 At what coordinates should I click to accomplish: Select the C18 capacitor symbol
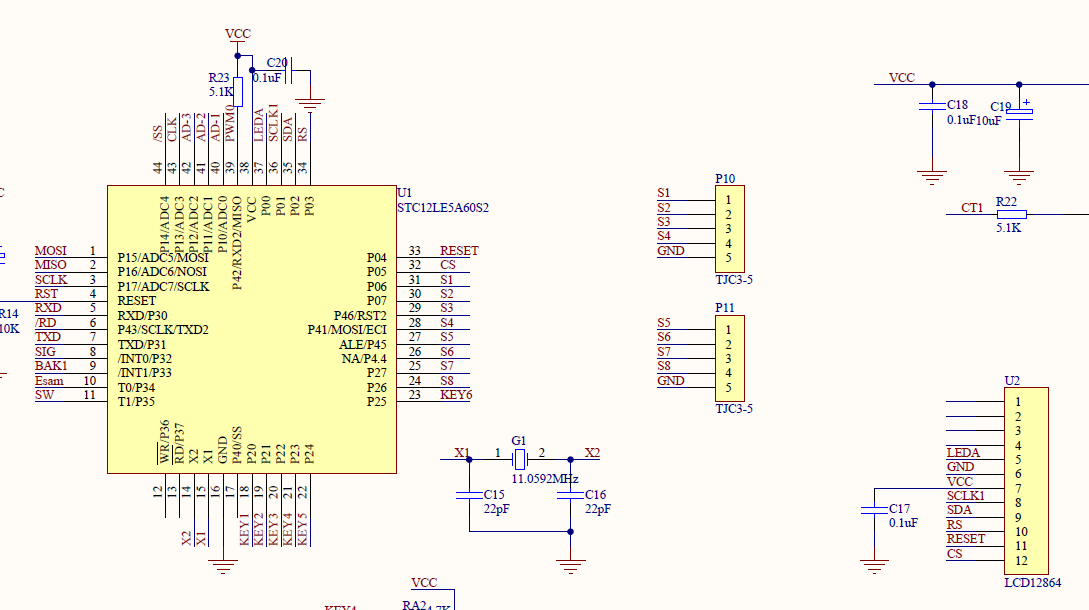click(x=932, y=106)
